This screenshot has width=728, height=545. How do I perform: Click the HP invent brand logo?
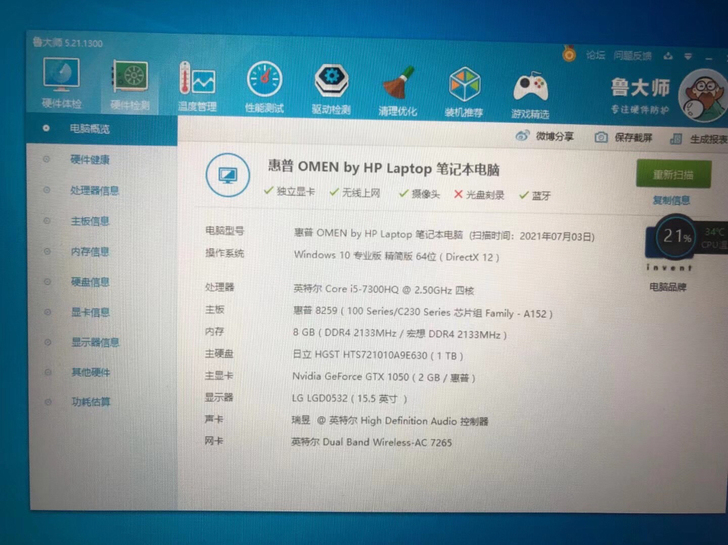[x=669, y=248]
